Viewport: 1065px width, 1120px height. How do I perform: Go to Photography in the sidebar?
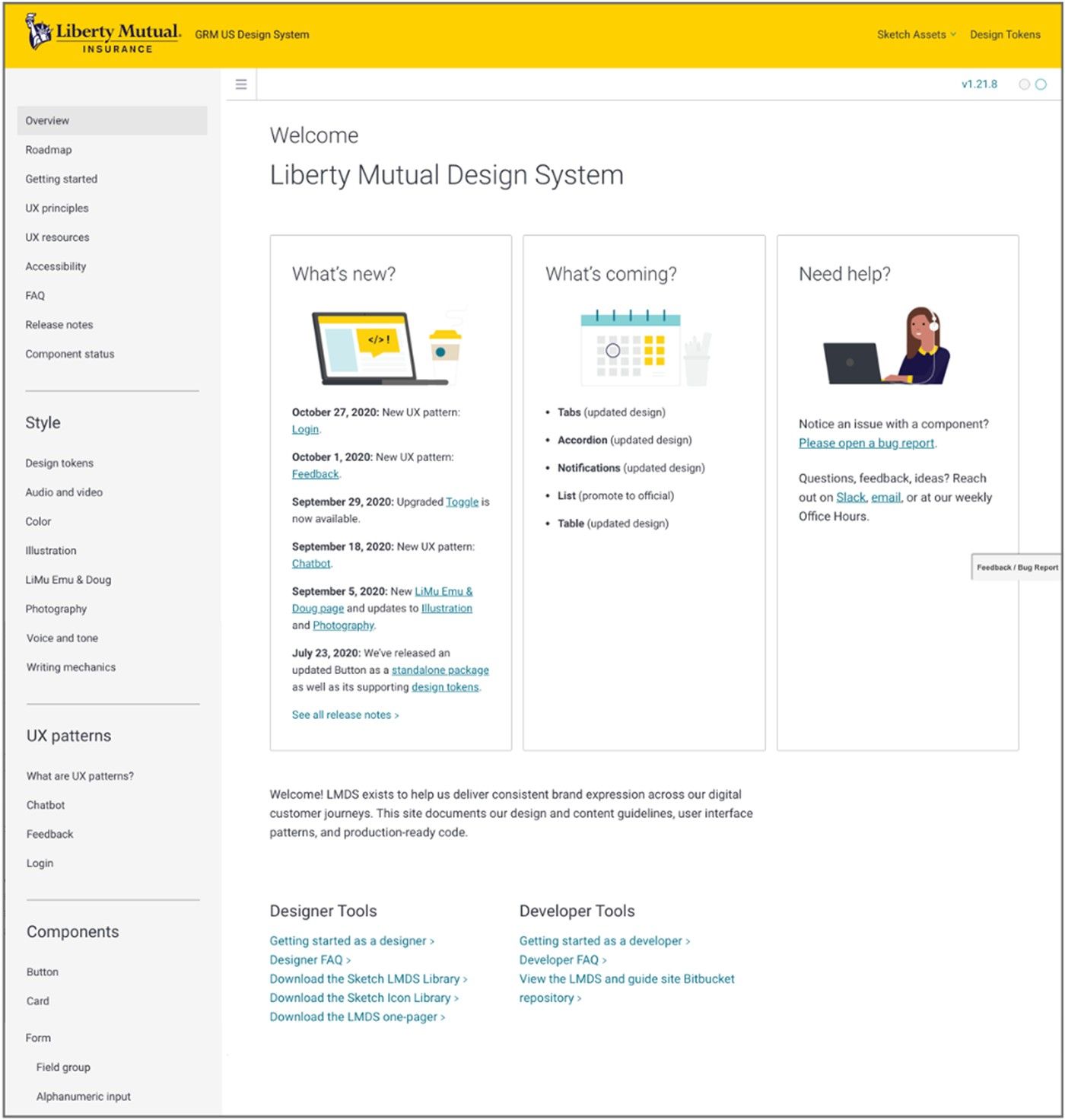tap(56, 609)
